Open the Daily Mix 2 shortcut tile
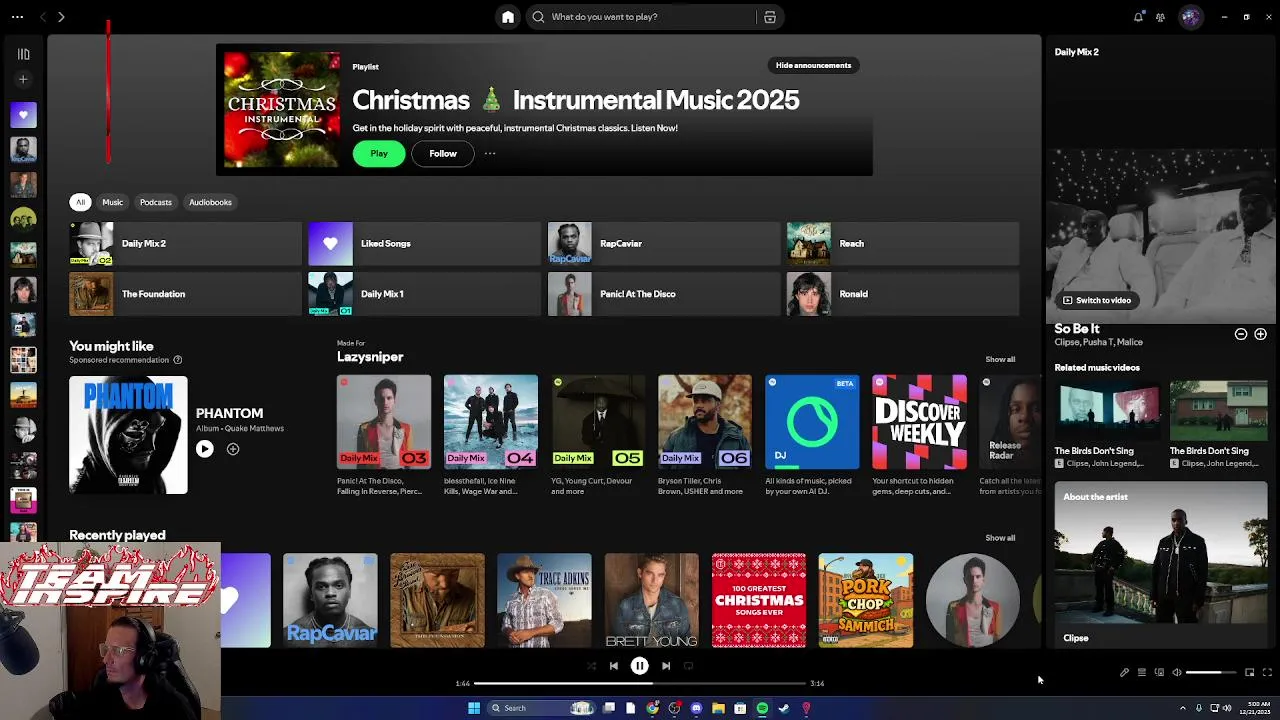 coord(185,244)
